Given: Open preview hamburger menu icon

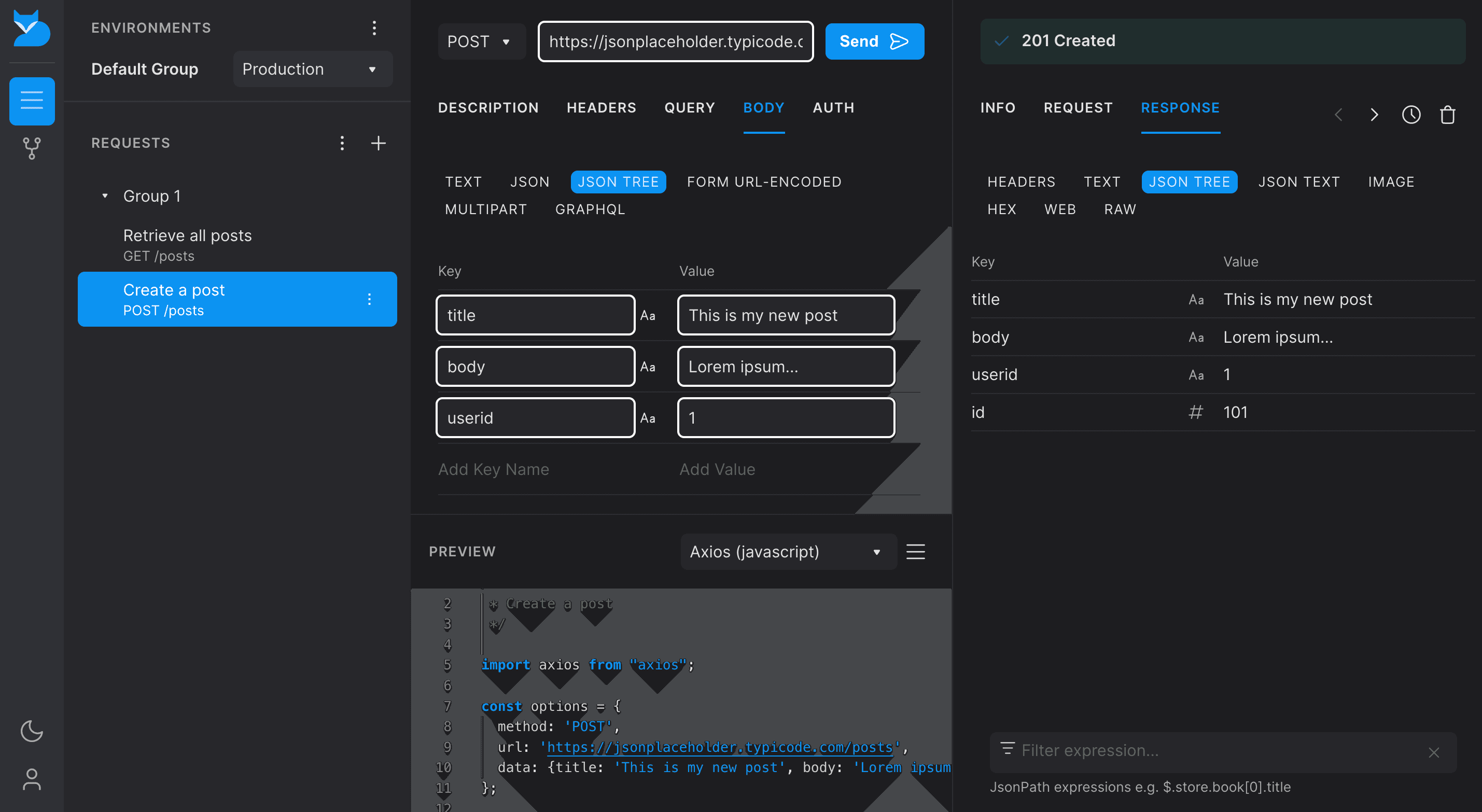Looking at the screenshot, I should tap(916, 551).
